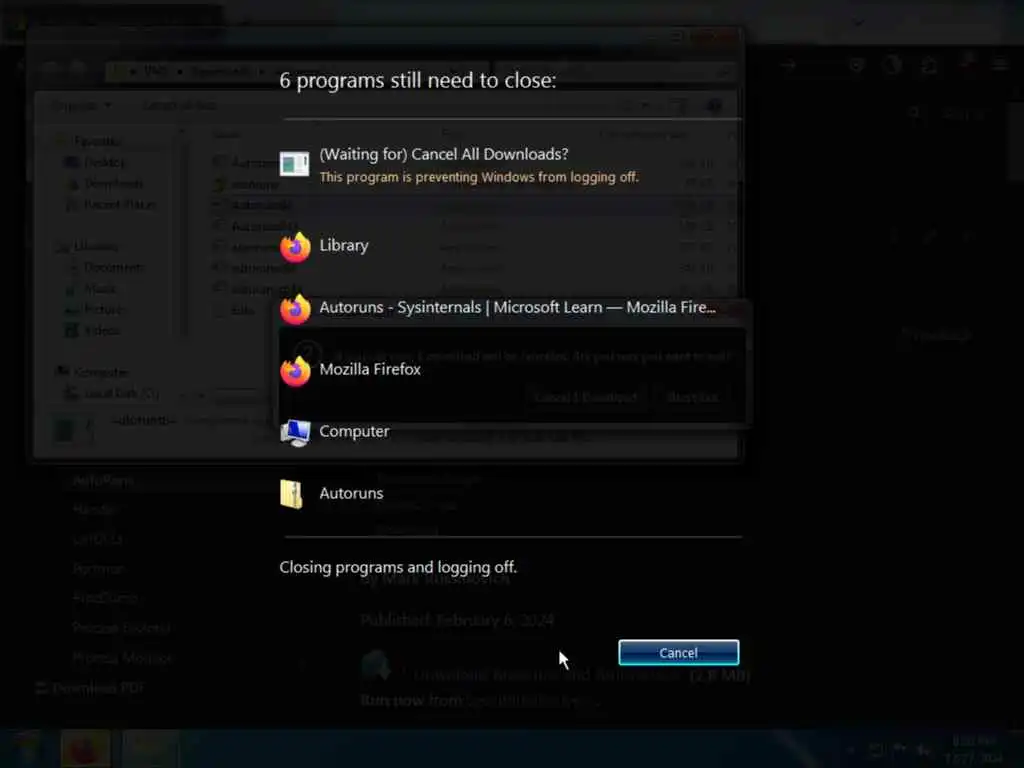1024x768 pixels.
Task: Cancel the log off process
Action: [x=679, y=652]
